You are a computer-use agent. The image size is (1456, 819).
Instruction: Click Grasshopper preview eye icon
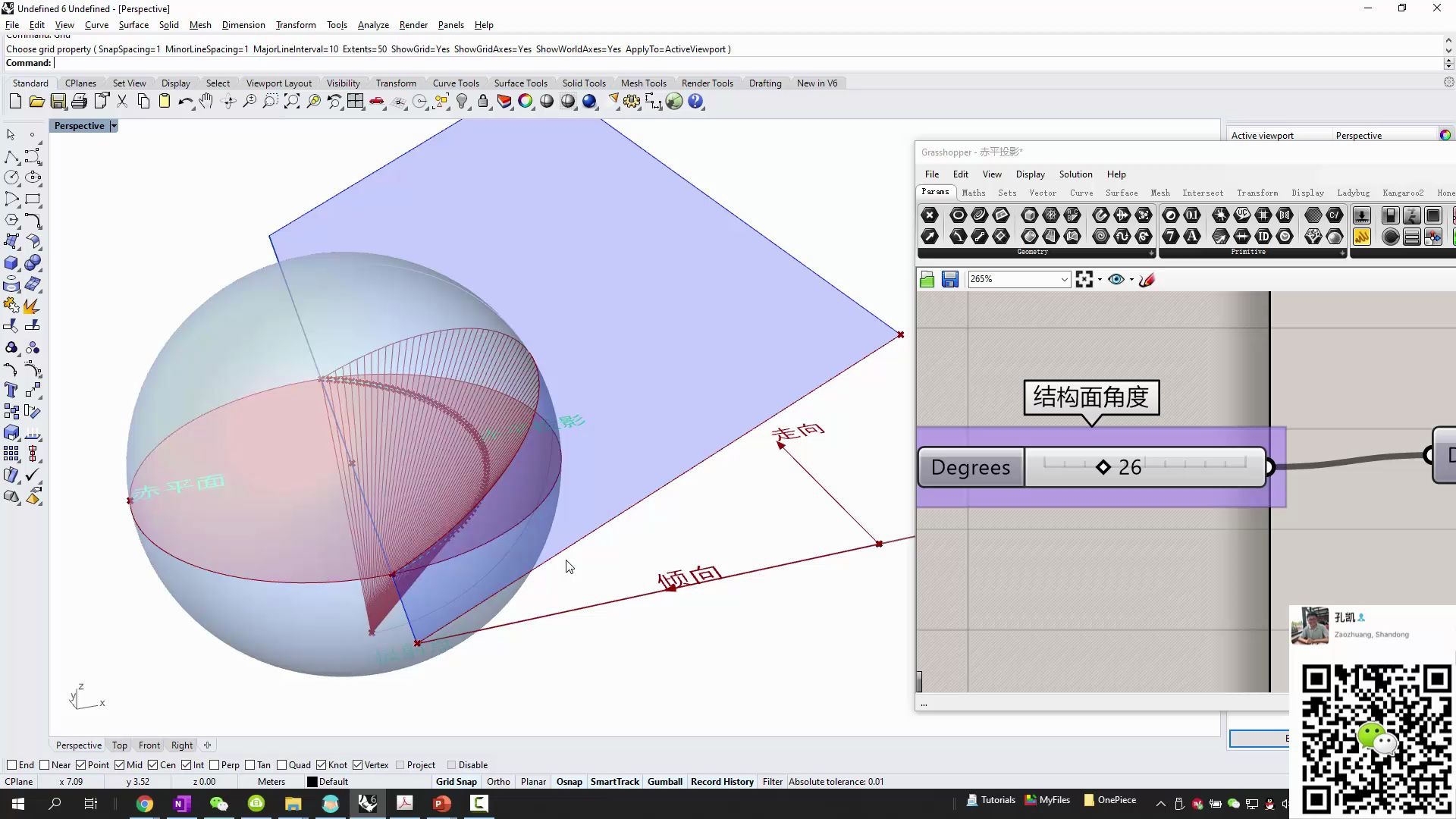(x=1116, y=279)
